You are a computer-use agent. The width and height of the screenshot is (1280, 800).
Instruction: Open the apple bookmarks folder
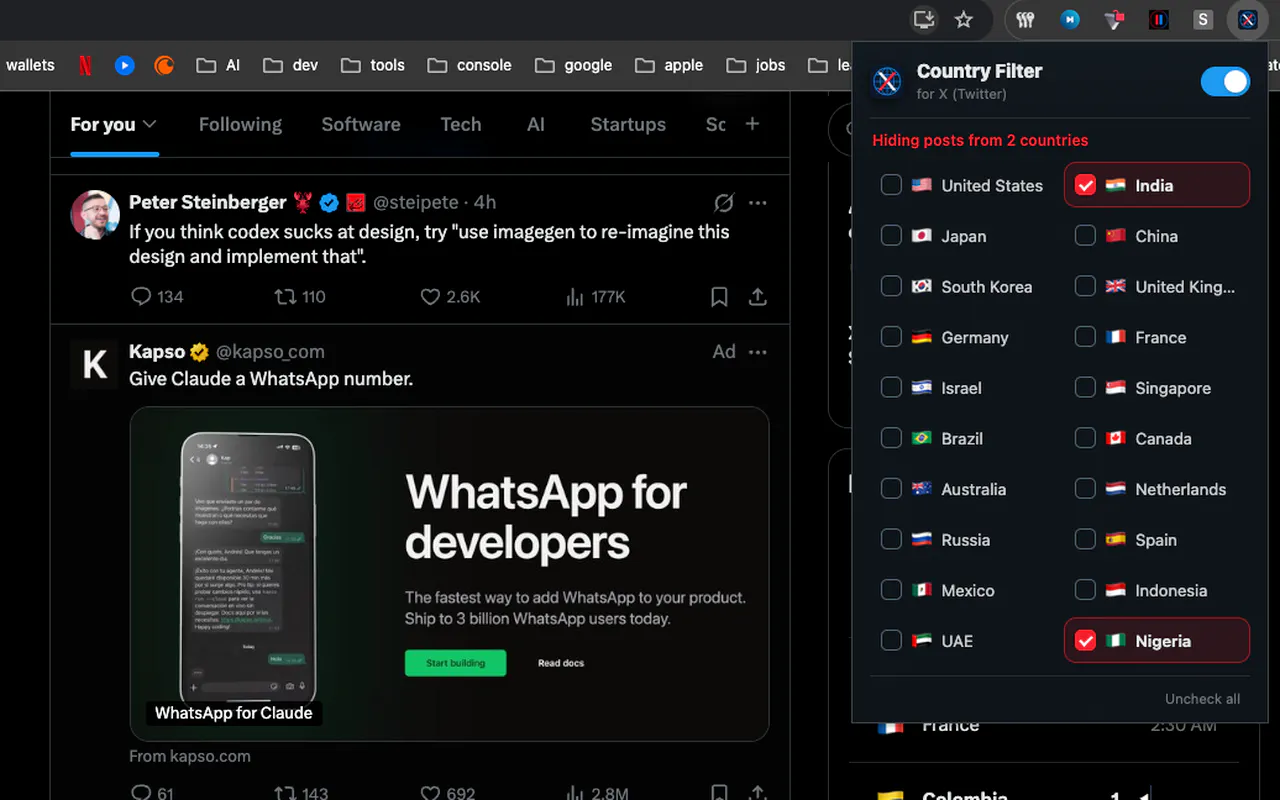coord(669,65)
